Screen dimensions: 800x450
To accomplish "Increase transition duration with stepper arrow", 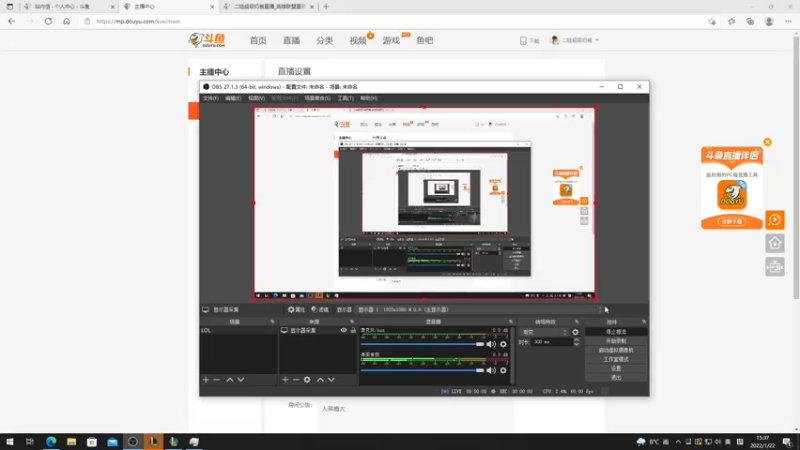I will (577, 340).
